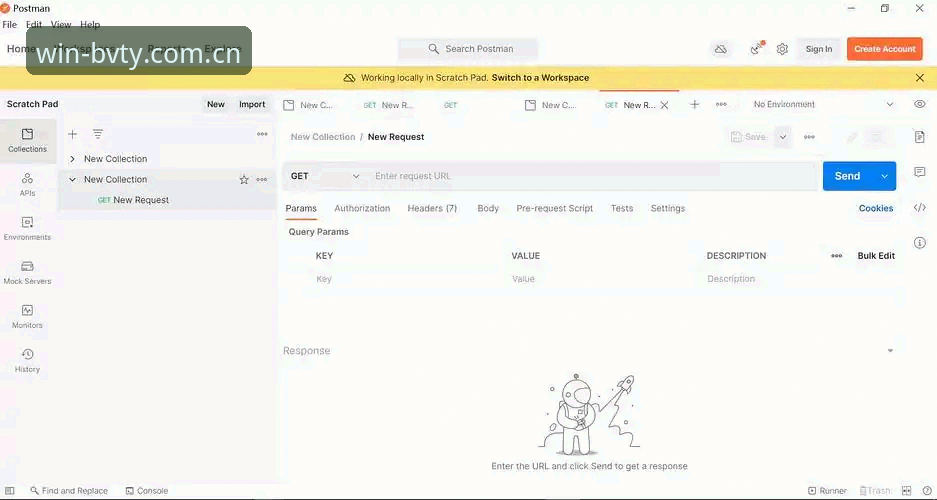Open the Runner in status bar
The image size is (937, 500).
pyautogui.click(x=828, y=491)
